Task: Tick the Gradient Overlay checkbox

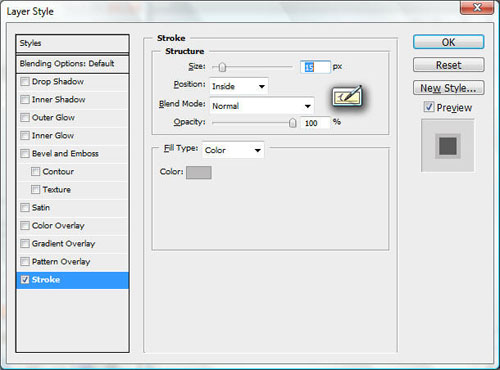Action: [25, 244]
